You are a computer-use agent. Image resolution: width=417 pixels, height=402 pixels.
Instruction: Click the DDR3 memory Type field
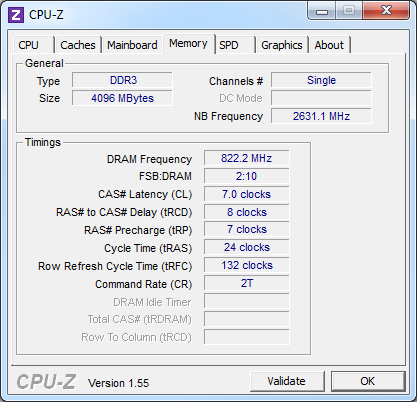(122, 80)
